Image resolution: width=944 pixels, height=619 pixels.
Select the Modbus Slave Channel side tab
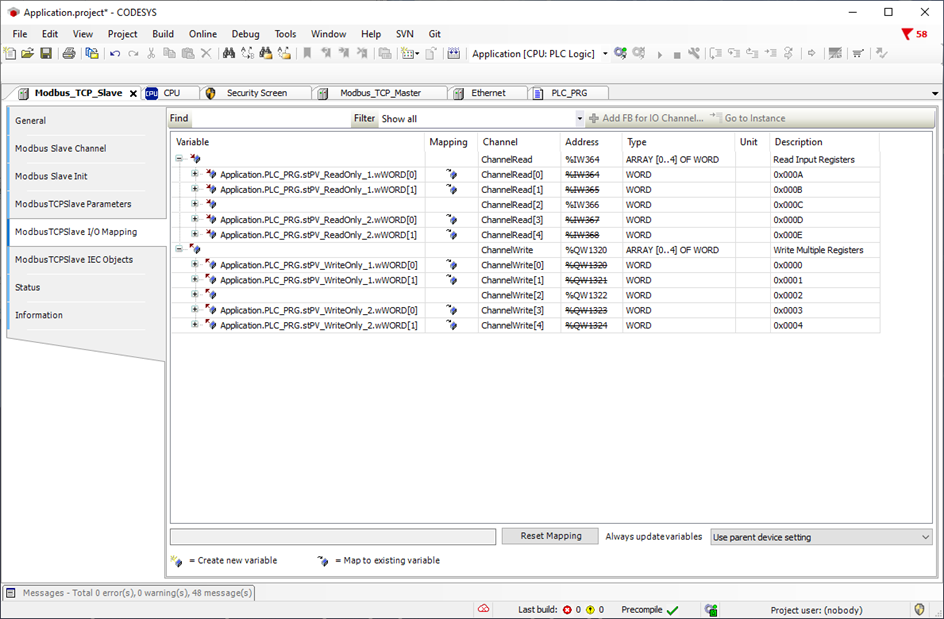[x=60, y=148]
